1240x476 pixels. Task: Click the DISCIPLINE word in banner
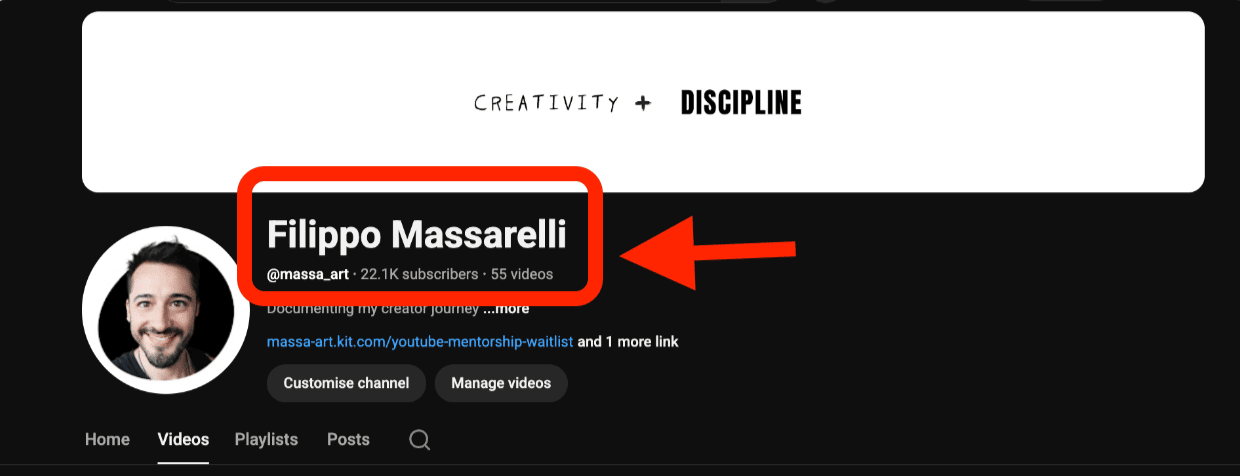coord(741,103)
